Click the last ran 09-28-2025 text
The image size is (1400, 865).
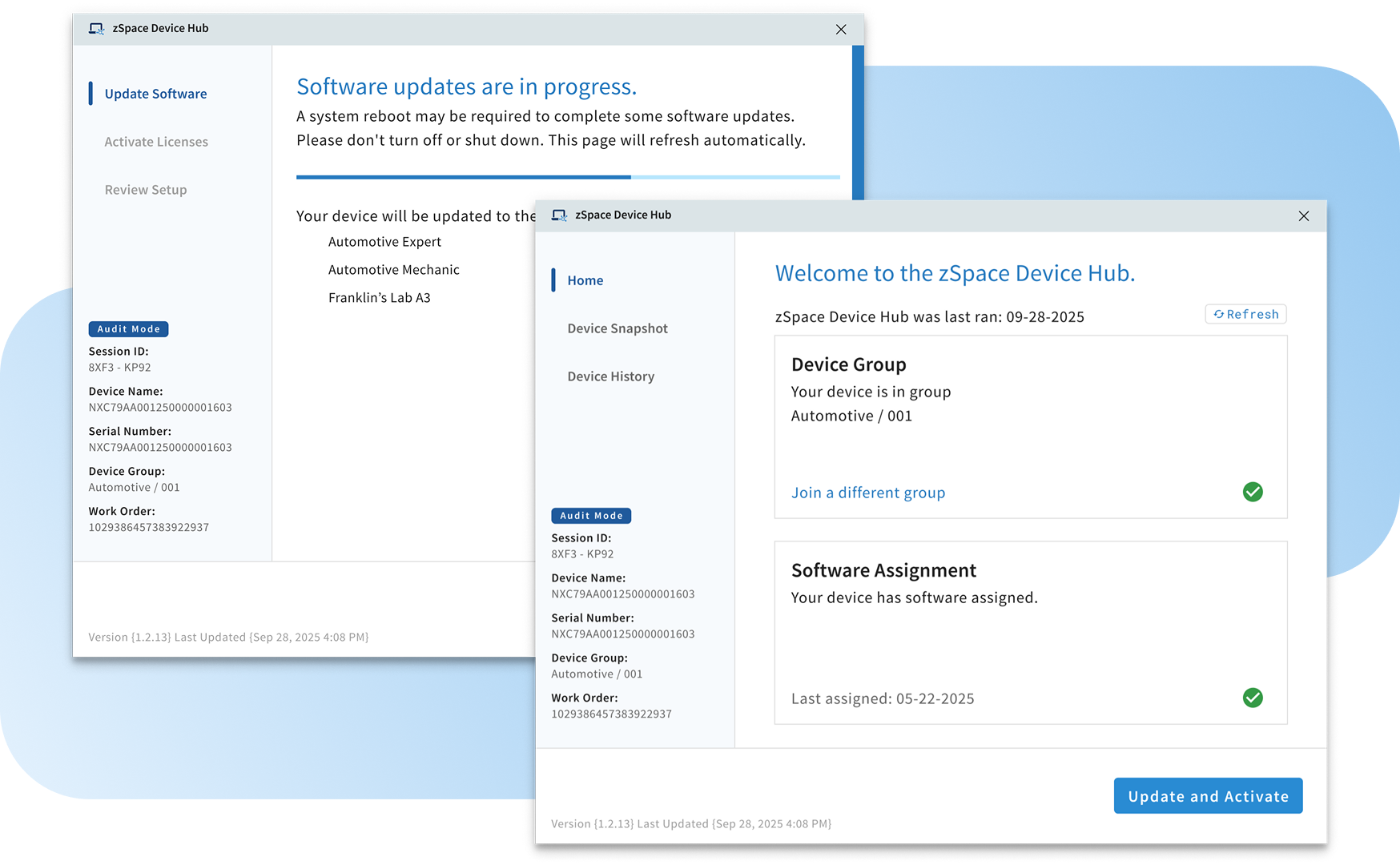pos(930,316)
